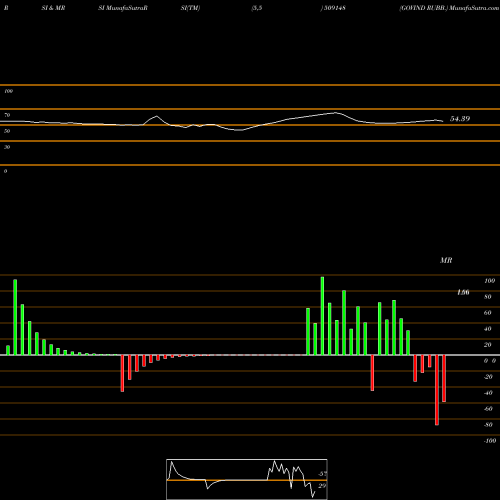Image resolution: width=500 pixels, height=500 pixels.
Task: Click the '(5,5' parameter text in header
Action: pos(257,8)
